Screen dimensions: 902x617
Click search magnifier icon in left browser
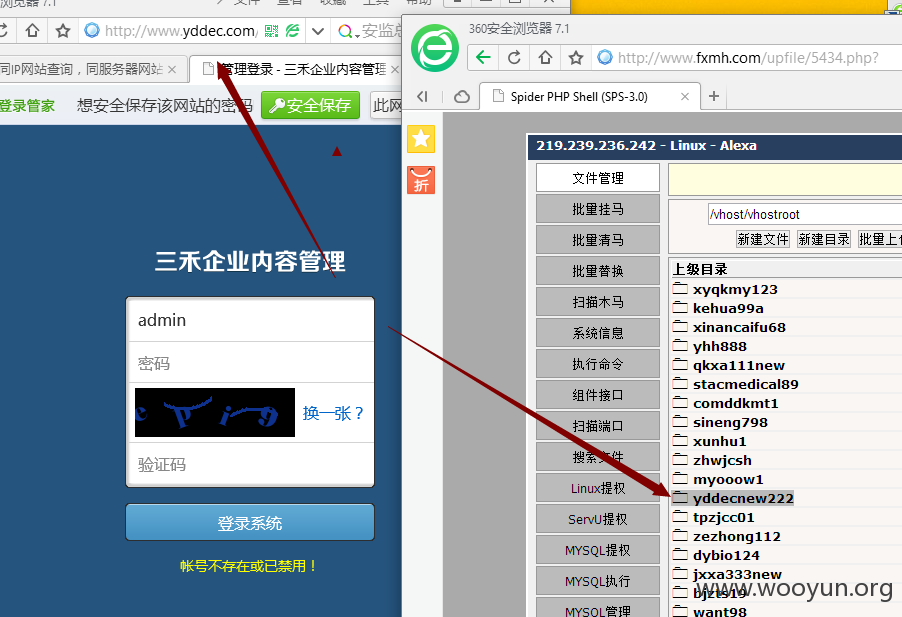(x=346, y=31)
